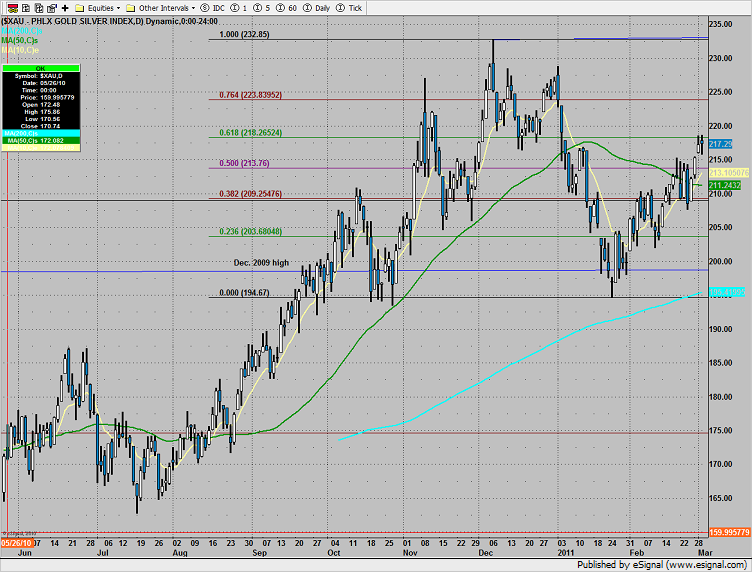Click the Open 172.48 row
752x572 pixels.
click(x=41, y=105)
